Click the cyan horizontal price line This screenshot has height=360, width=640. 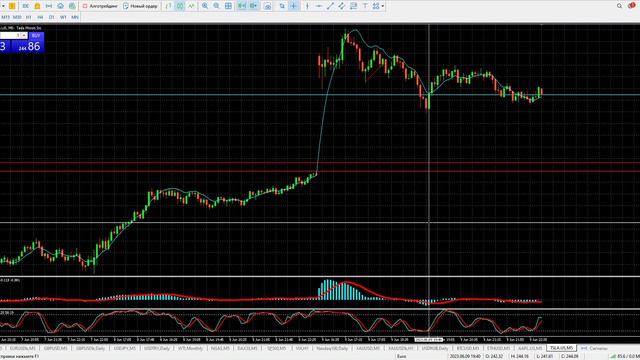coord(320,95)
